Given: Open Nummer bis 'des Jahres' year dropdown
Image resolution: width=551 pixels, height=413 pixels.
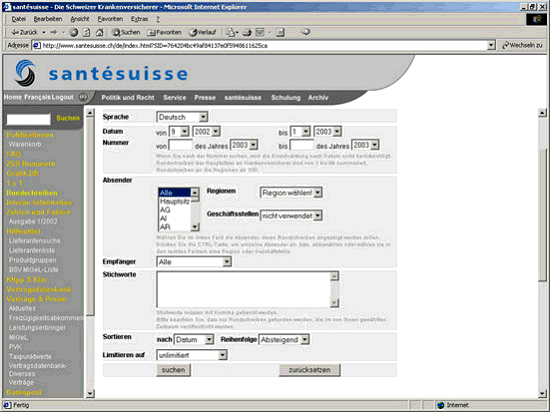Looking at the screenshot, I should point(365,145).
